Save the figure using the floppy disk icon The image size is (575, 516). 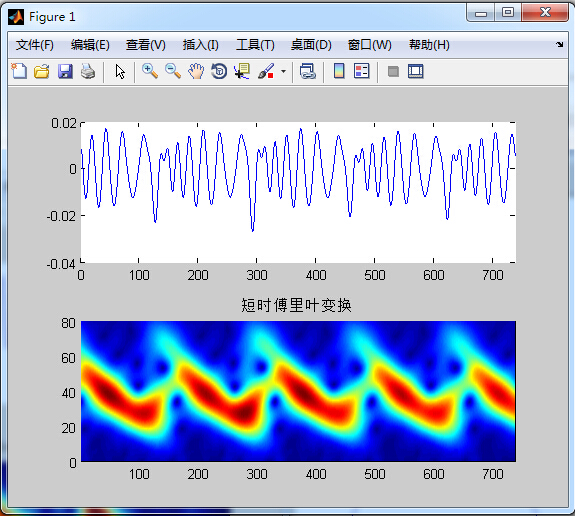65,71
